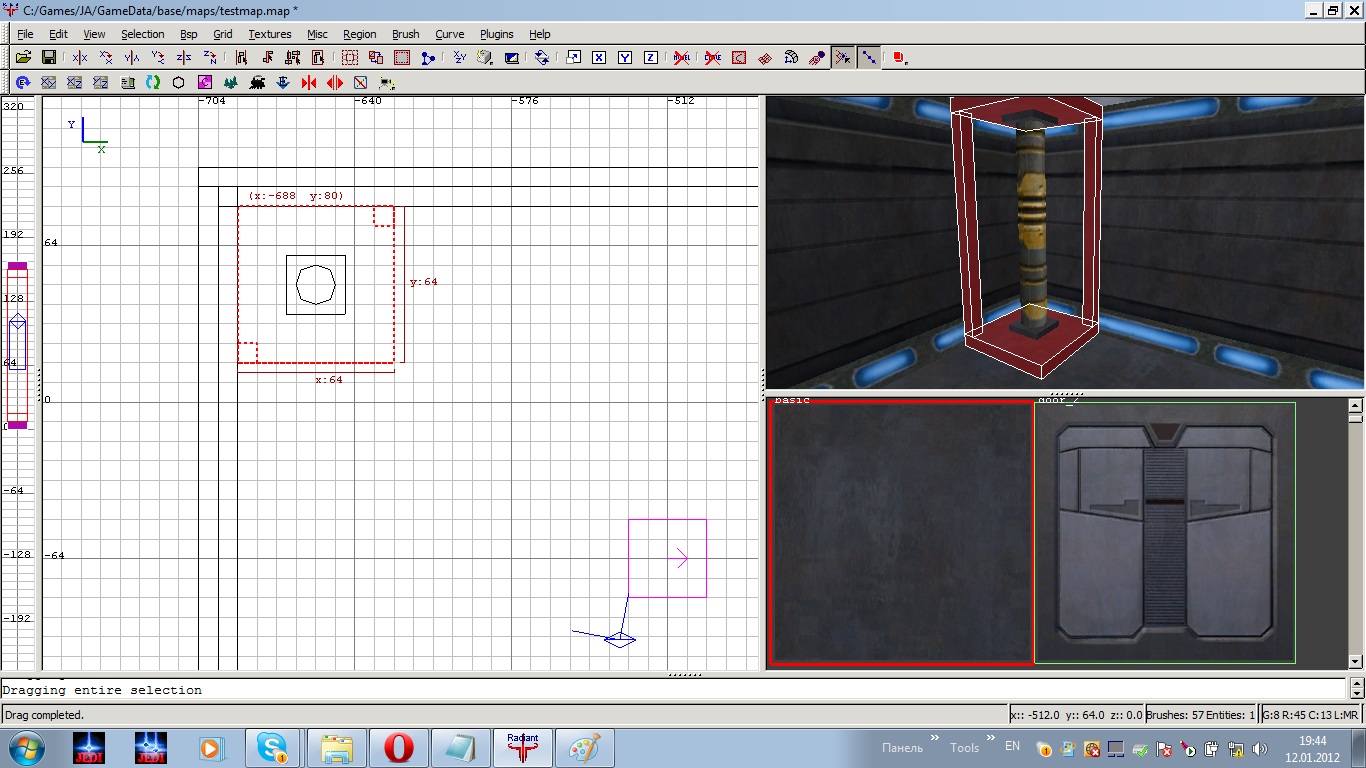
Task: Open the Bsp menu
Action: coord(189,34)
